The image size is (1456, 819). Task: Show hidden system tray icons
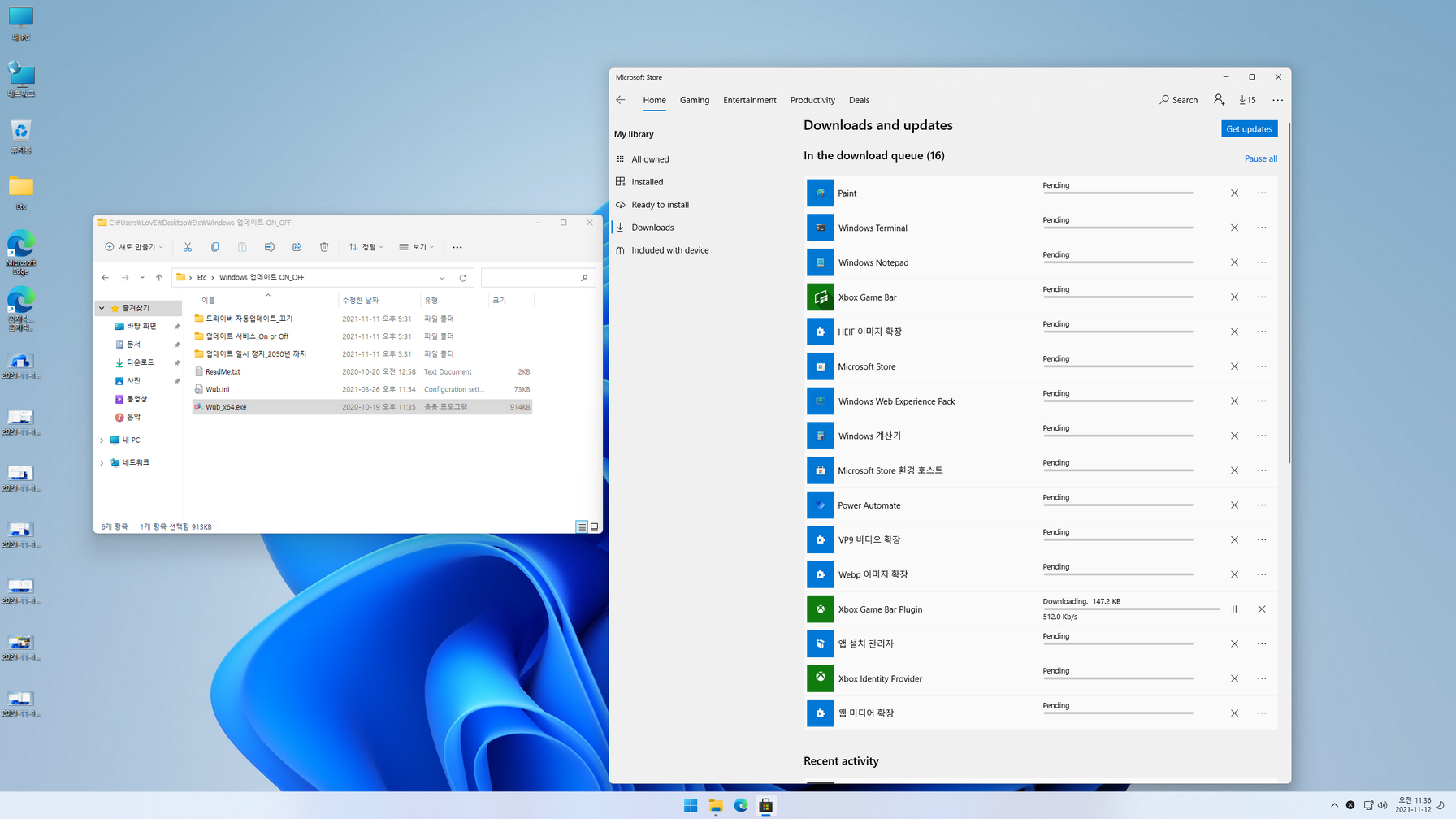[x=1334, y=805]
